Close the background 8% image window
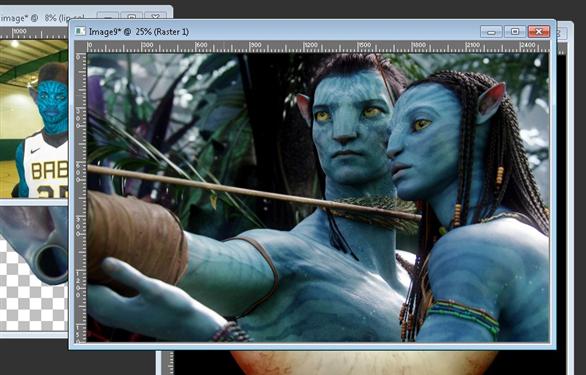The image size is (586, 375). pyautogui.click(x=155, y=17)
